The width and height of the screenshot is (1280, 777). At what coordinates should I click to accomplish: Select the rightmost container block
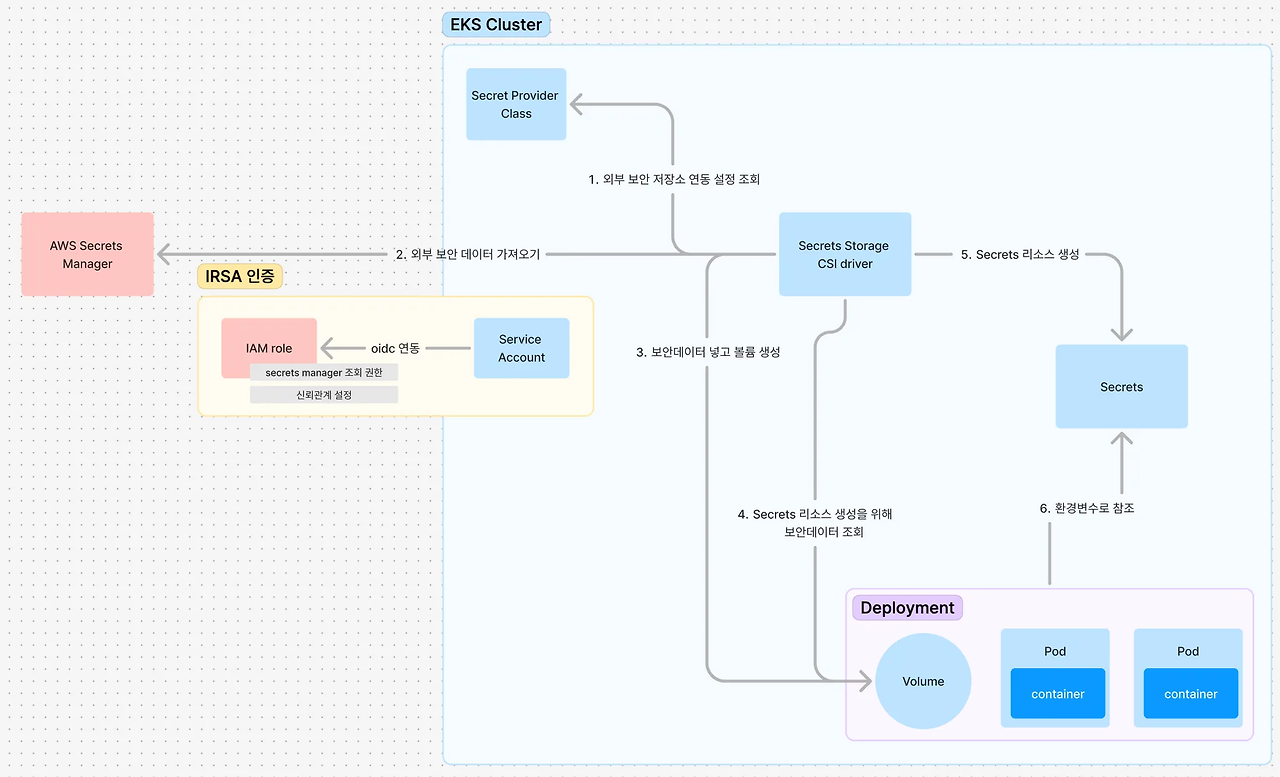pos(1190,693)
